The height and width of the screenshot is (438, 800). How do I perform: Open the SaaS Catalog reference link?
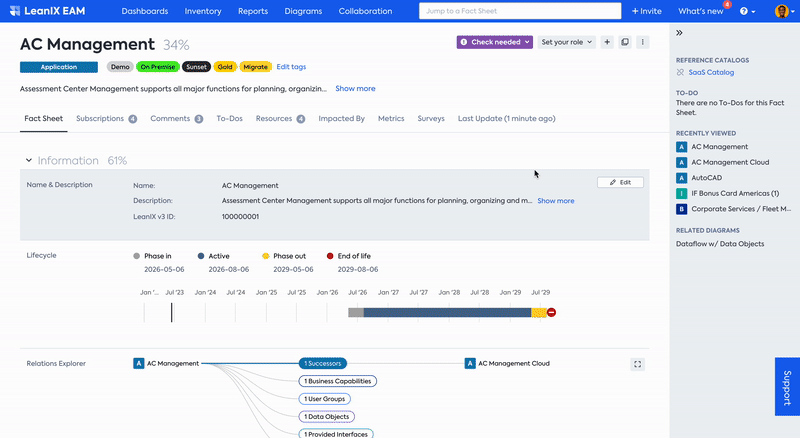pos(711,72)
